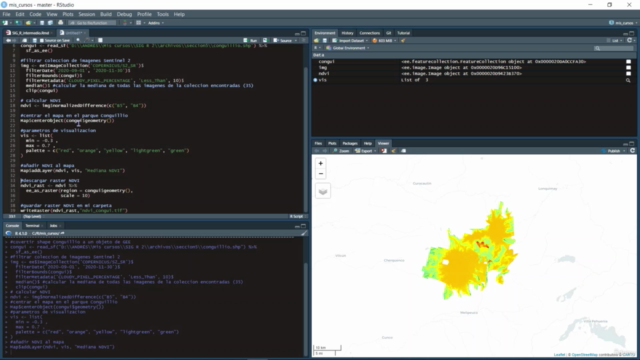Zoom in on the Leaflet map
The height and width of the screenshot is (360, 640).
point(320,163)
